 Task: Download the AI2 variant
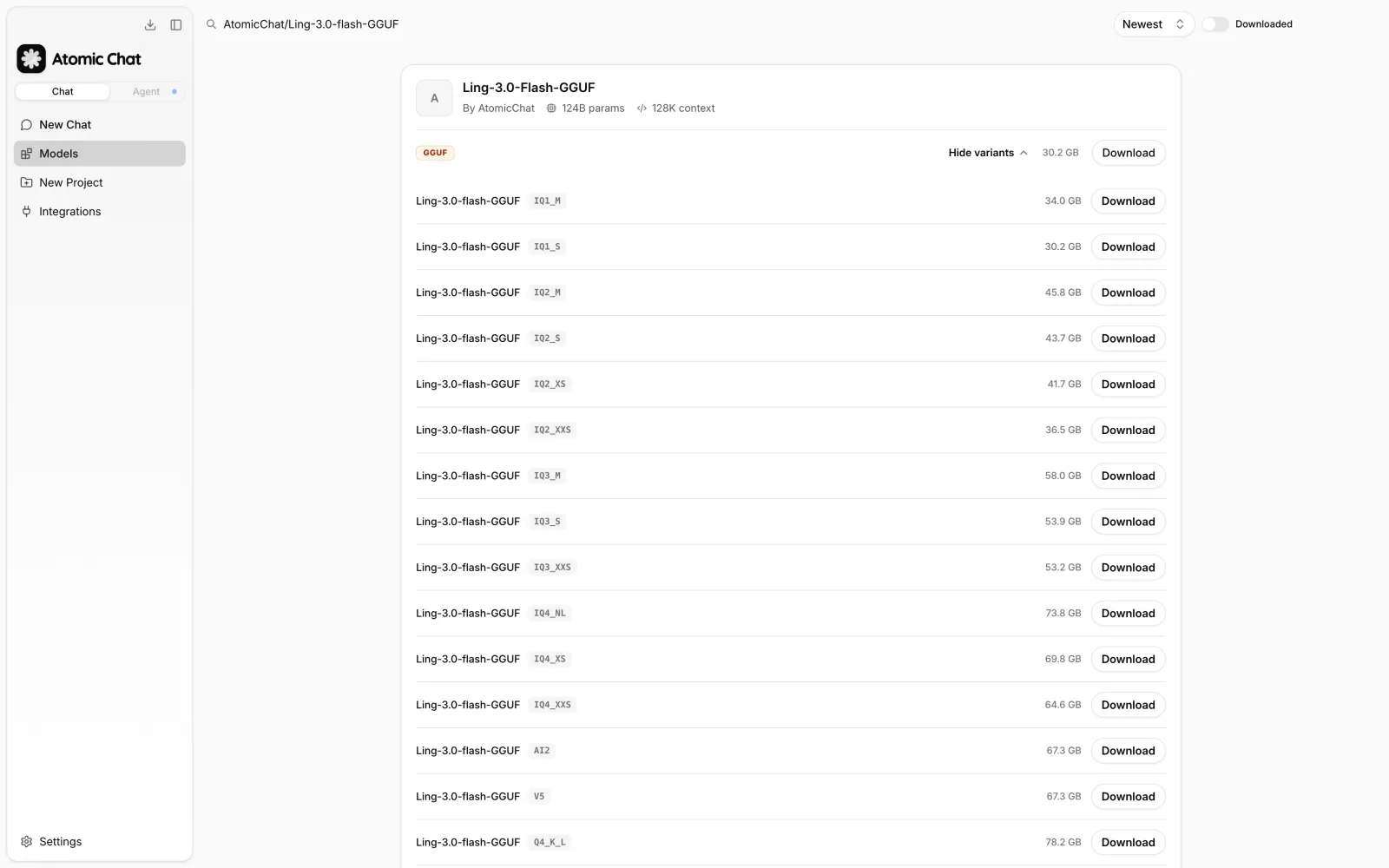point(1129,751)
